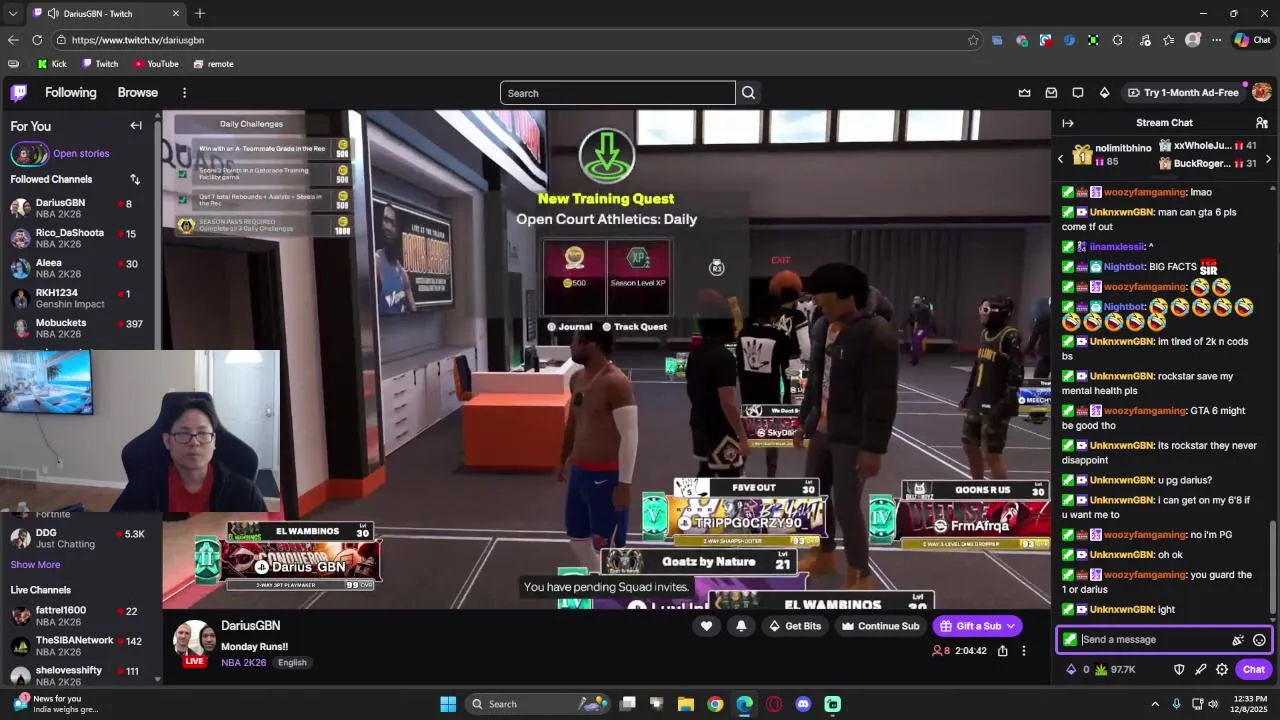
Task: Open the YouTube bookmark
Action: tap(156, 64)
